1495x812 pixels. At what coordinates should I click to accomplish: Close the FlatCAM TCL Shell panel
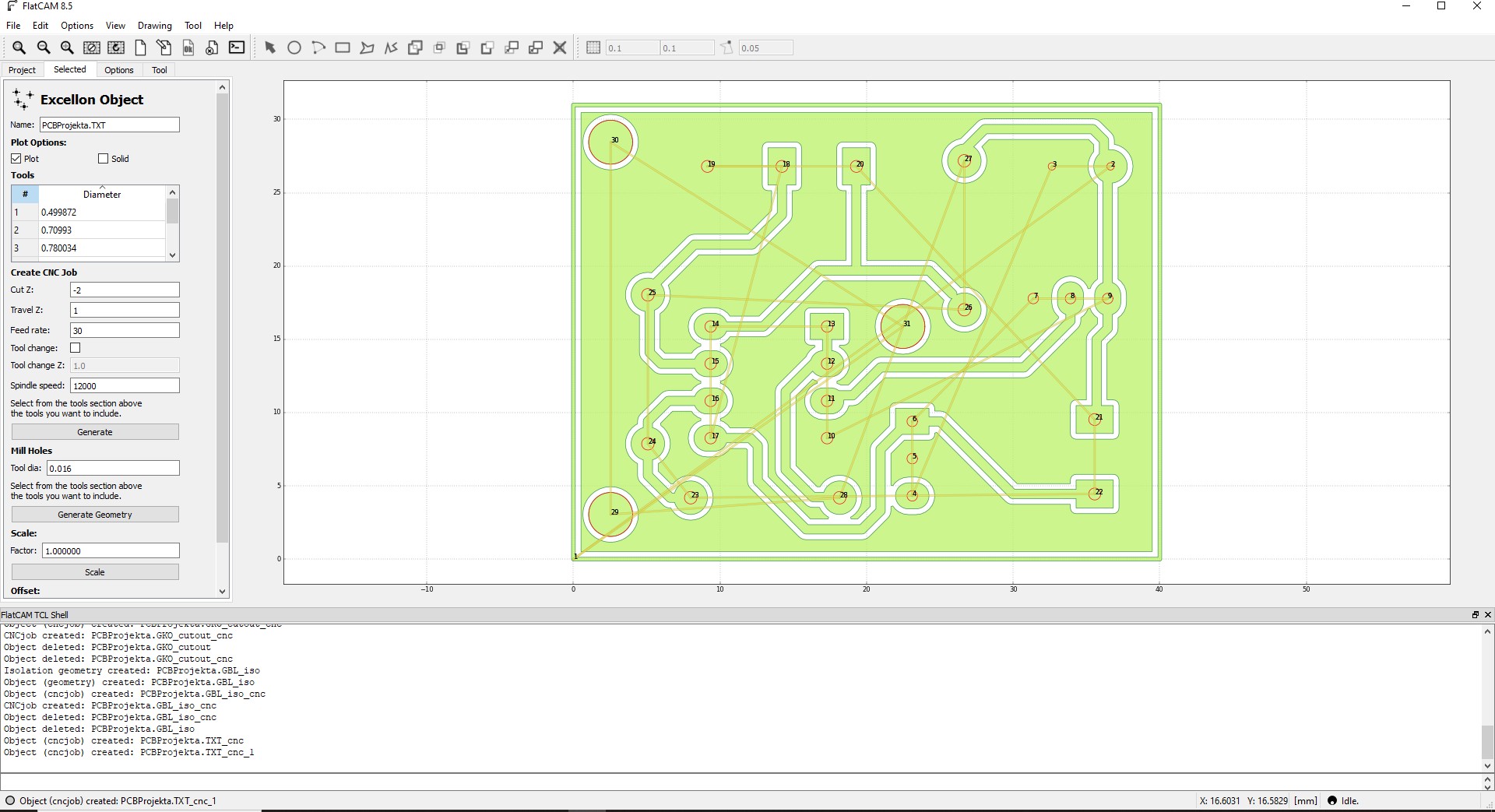coord(1488,614)
